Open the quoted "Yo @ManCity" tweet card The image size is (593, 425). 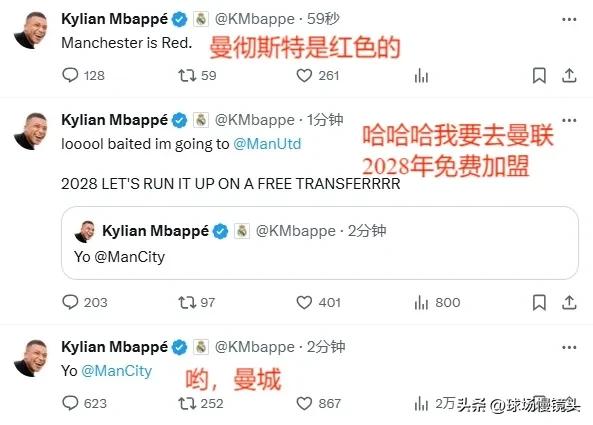pos(320,243)
